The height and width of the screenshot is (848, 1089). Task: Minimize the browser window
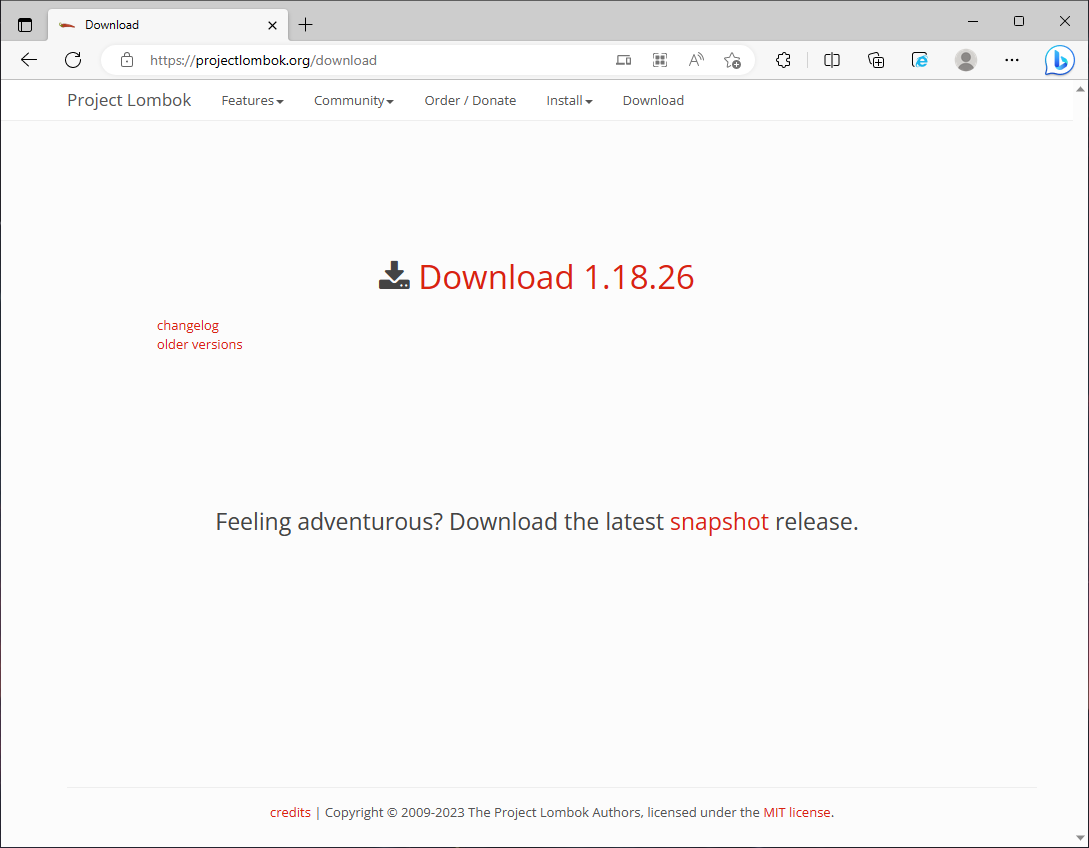tap(972, 22)
